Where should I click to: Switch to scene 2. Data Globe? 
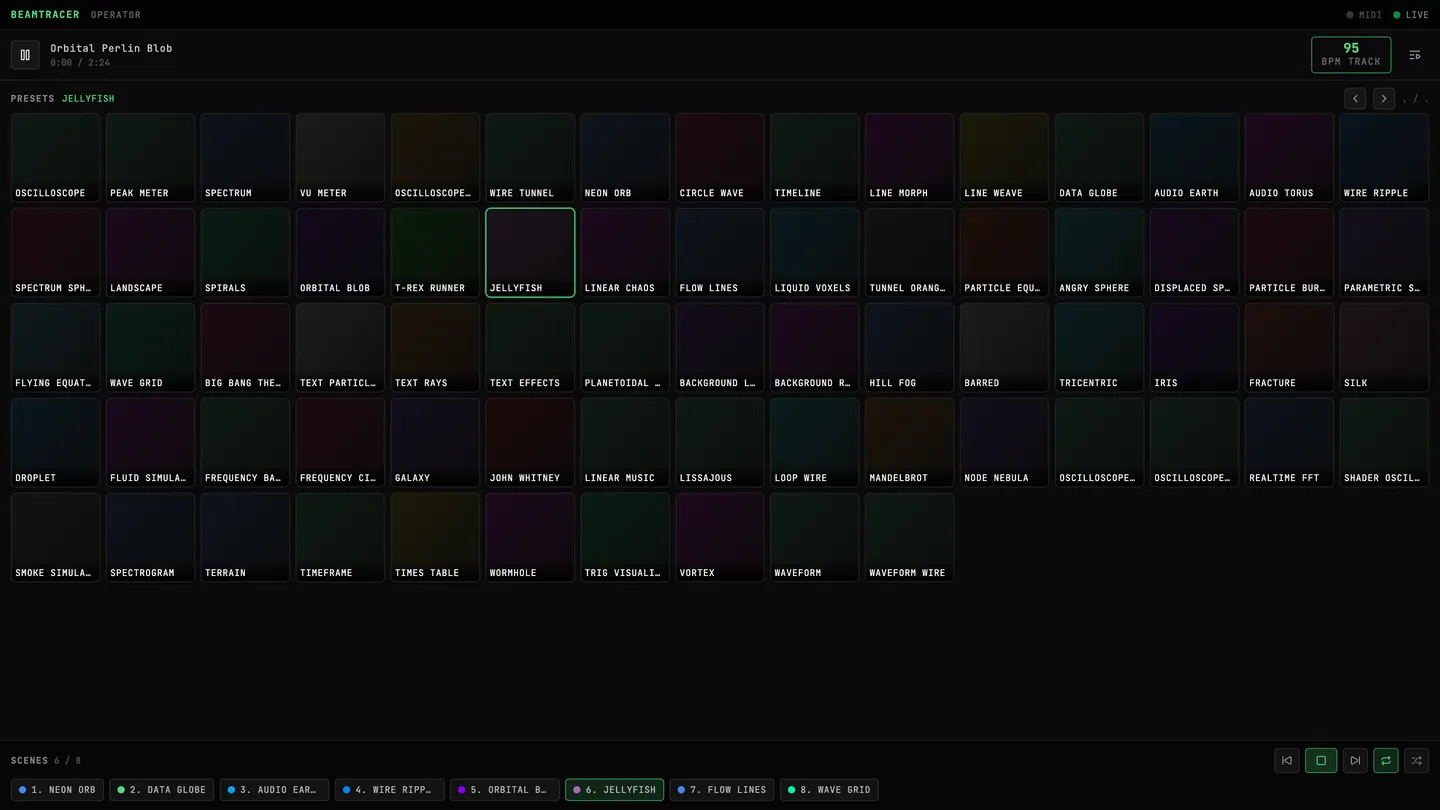[x=162, y=789]
